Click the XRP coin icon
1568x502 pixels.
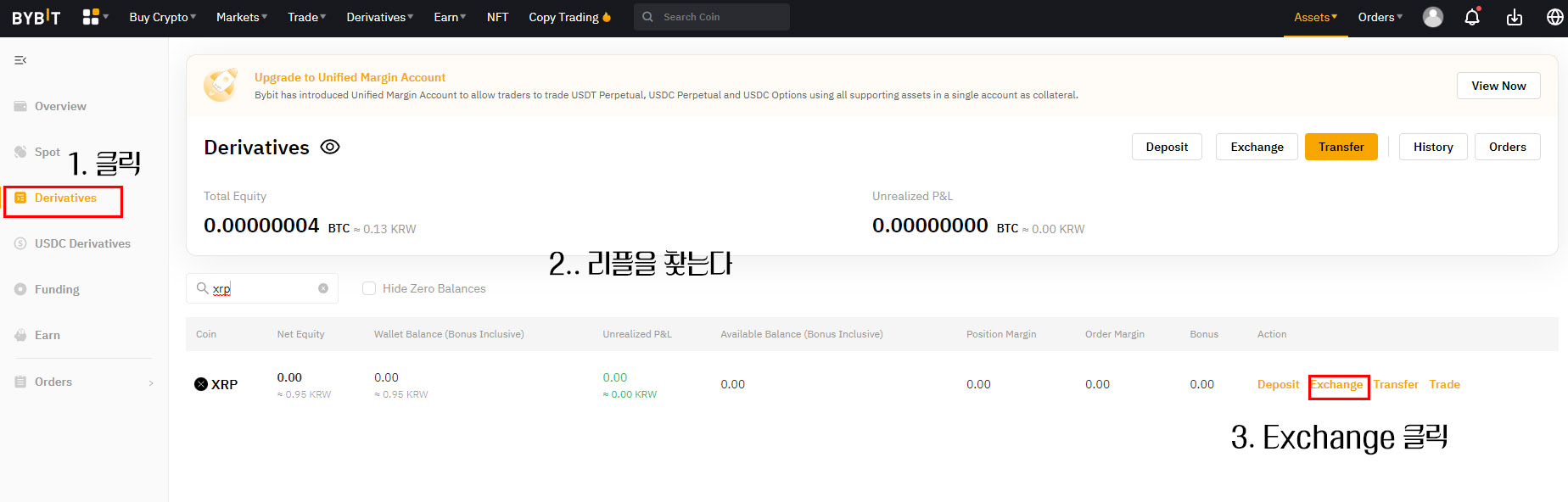click(x=201, y=384)
